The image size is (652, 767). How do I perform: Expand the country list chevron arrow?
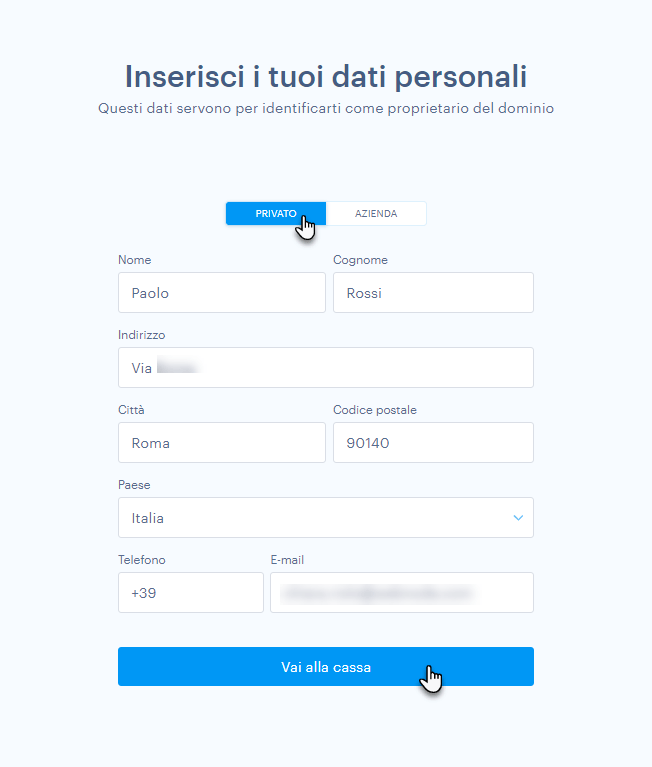(x=518, y=518)
